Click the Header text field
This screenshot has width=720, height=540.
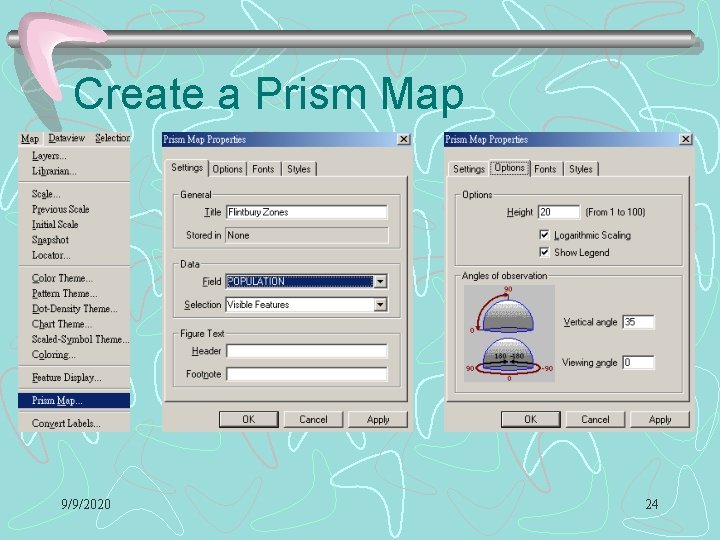(307, 351)
